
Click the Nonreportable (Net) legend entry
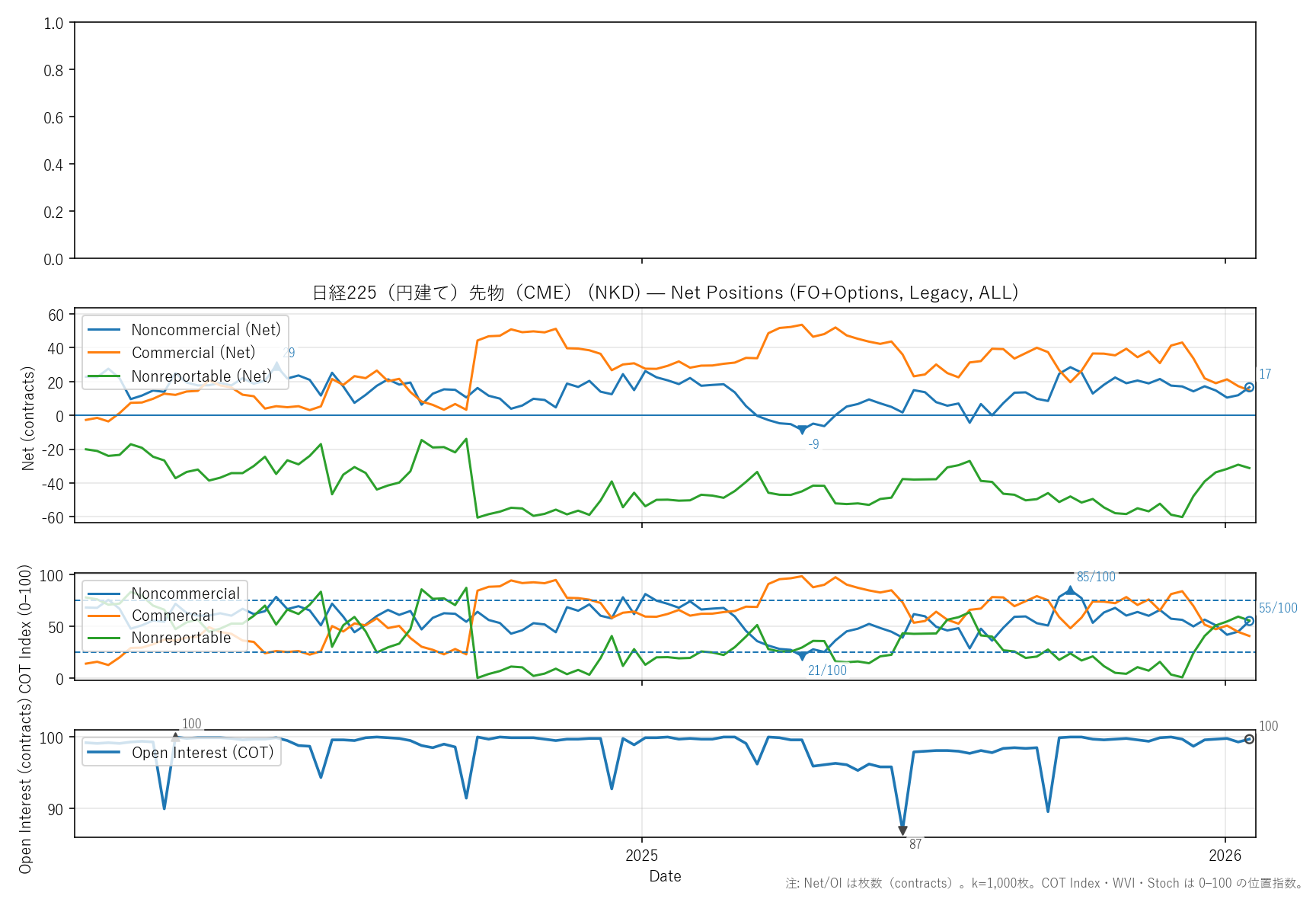[201, 376]
